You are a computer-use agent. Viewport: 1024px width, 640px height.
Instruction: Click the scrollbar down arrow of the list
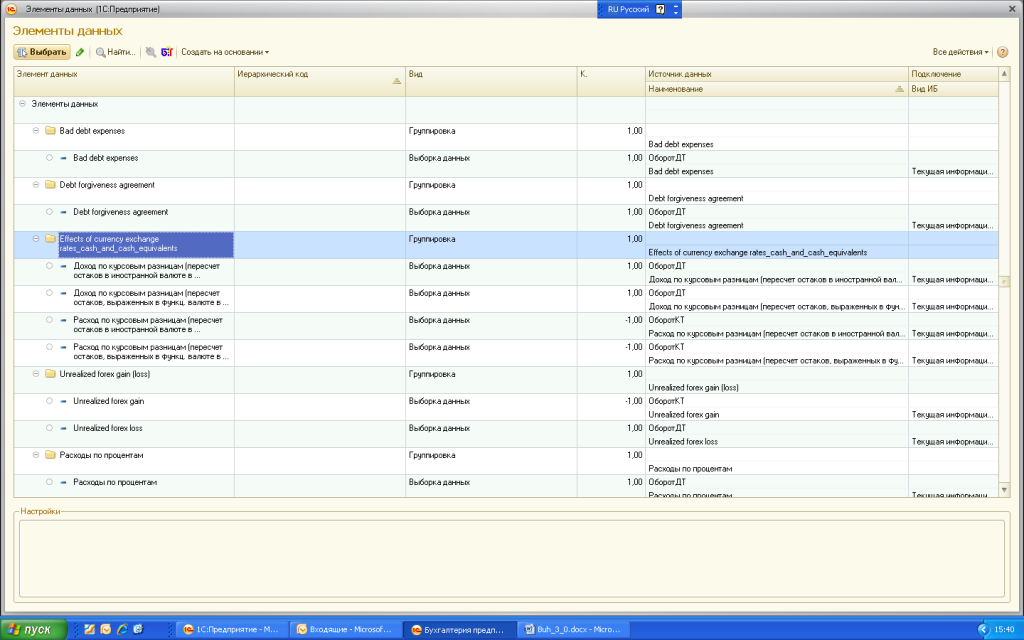[x=1004, y=490]
